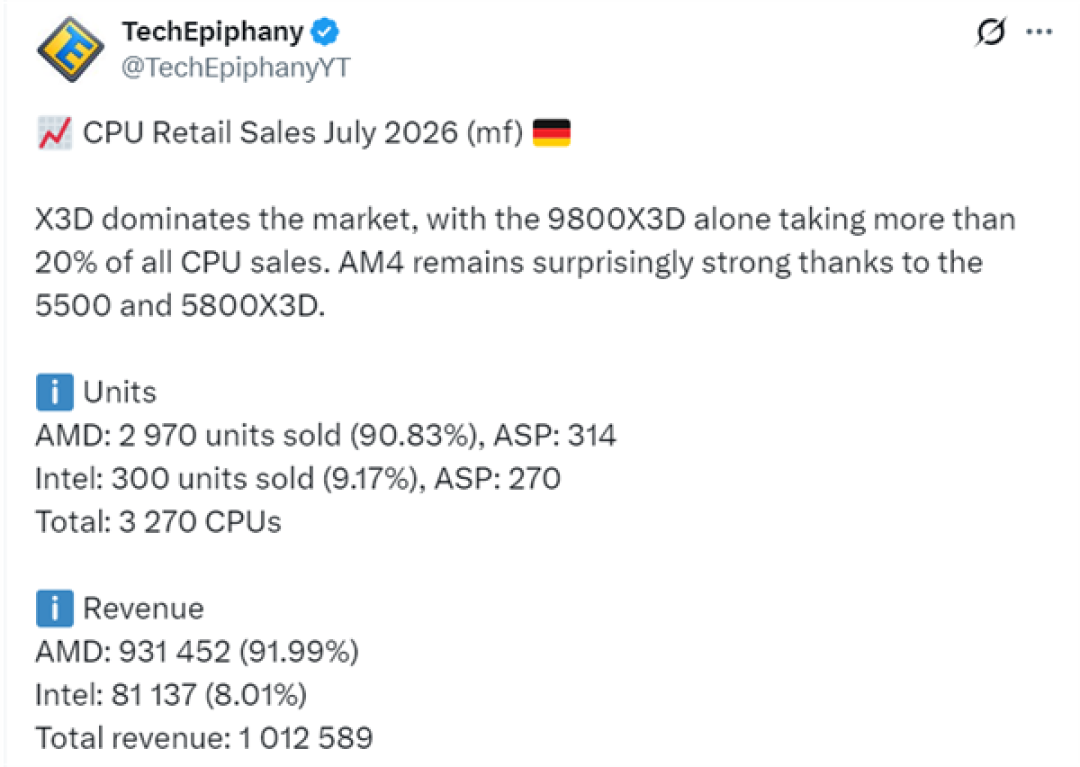
Task: Click the Units heading text
Action: point(120,392)
